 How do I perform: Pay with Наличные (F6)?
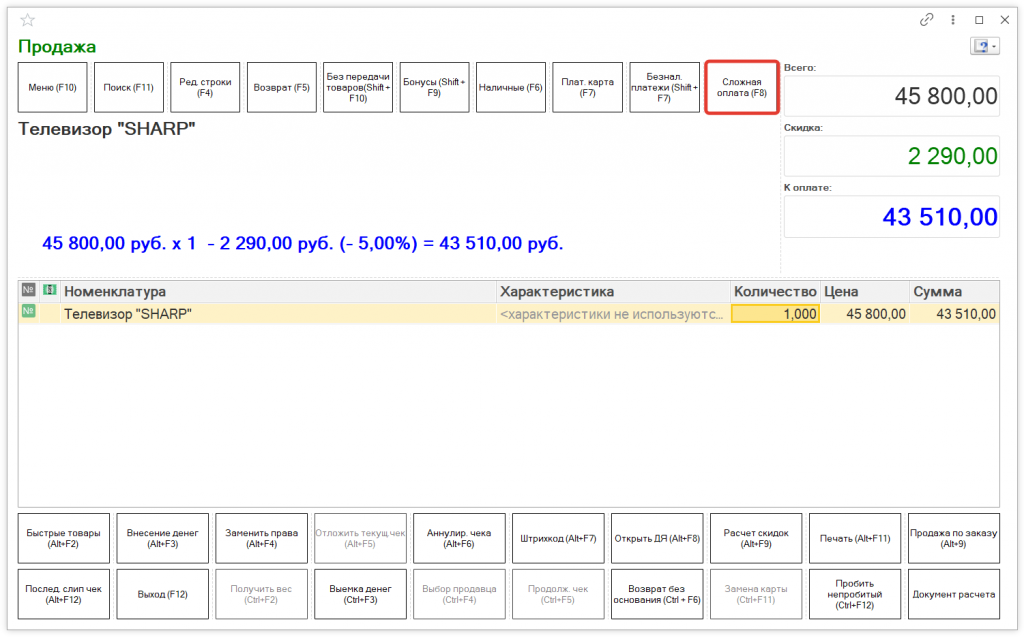[510, 88]
